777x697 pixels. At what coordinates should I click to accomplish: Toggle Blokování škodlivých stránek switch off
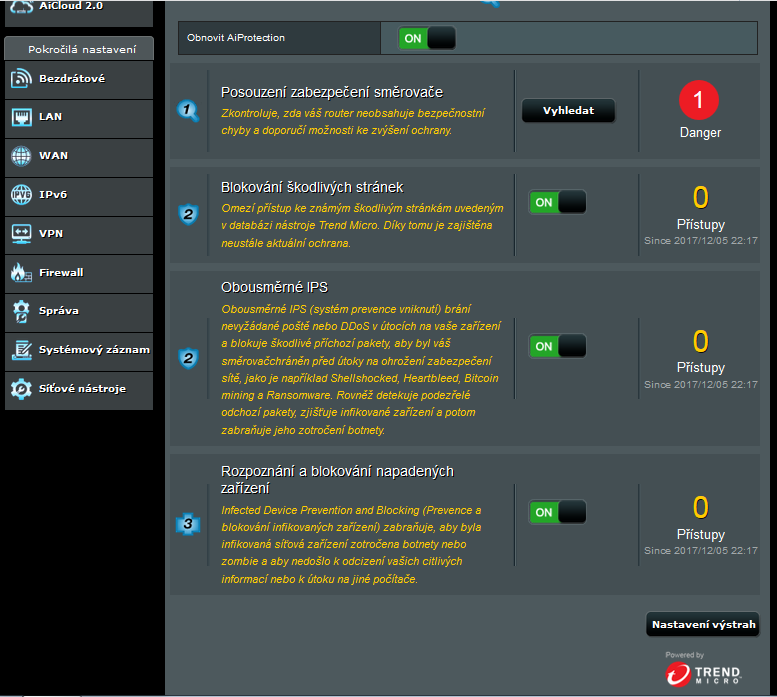point(557,202)
